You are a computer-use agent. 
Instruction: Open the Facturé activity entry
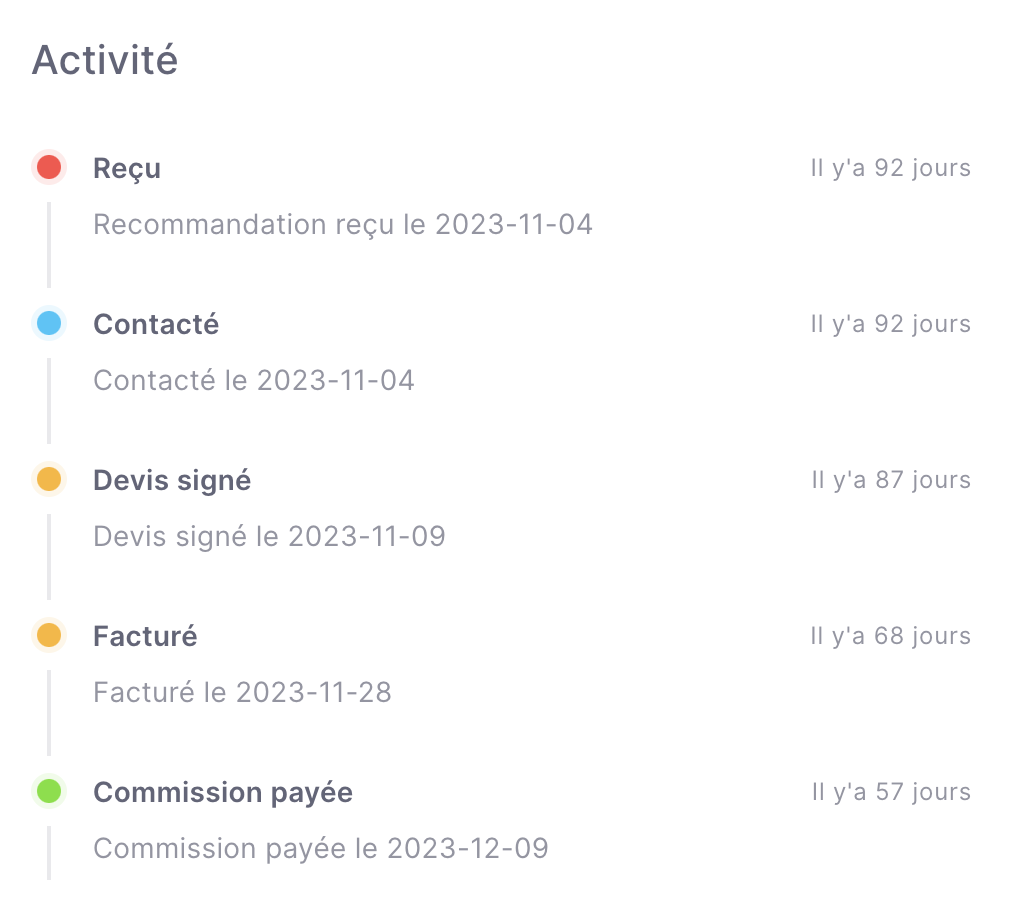(145, 636)
